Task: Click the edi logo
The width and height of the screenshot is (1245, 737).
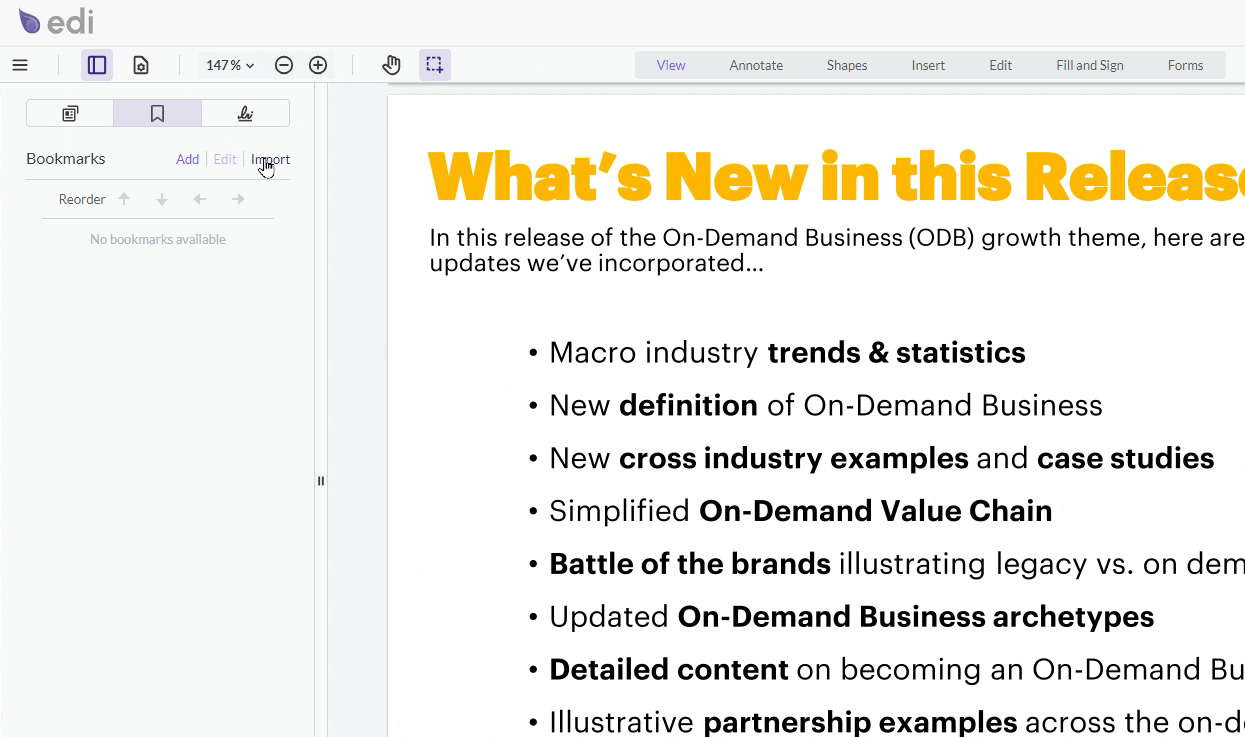Action: pos(56,21)
